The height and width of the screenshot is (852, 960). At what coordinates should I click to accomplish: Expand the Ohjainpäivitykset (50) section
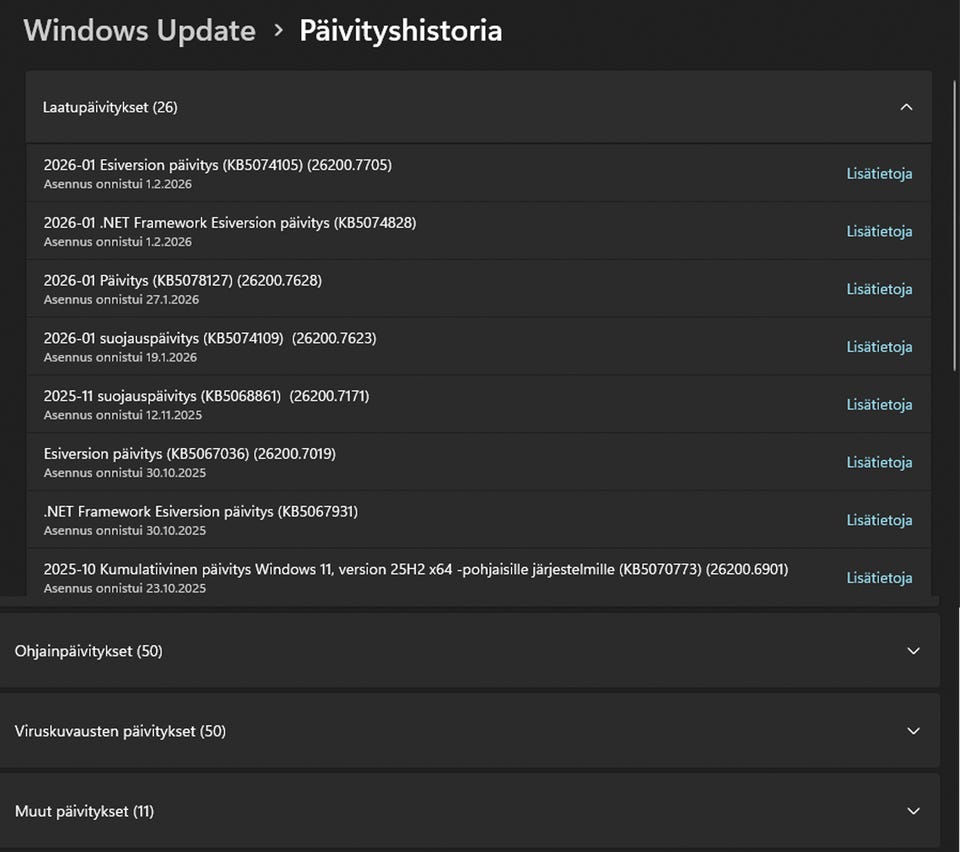[912, 651]
